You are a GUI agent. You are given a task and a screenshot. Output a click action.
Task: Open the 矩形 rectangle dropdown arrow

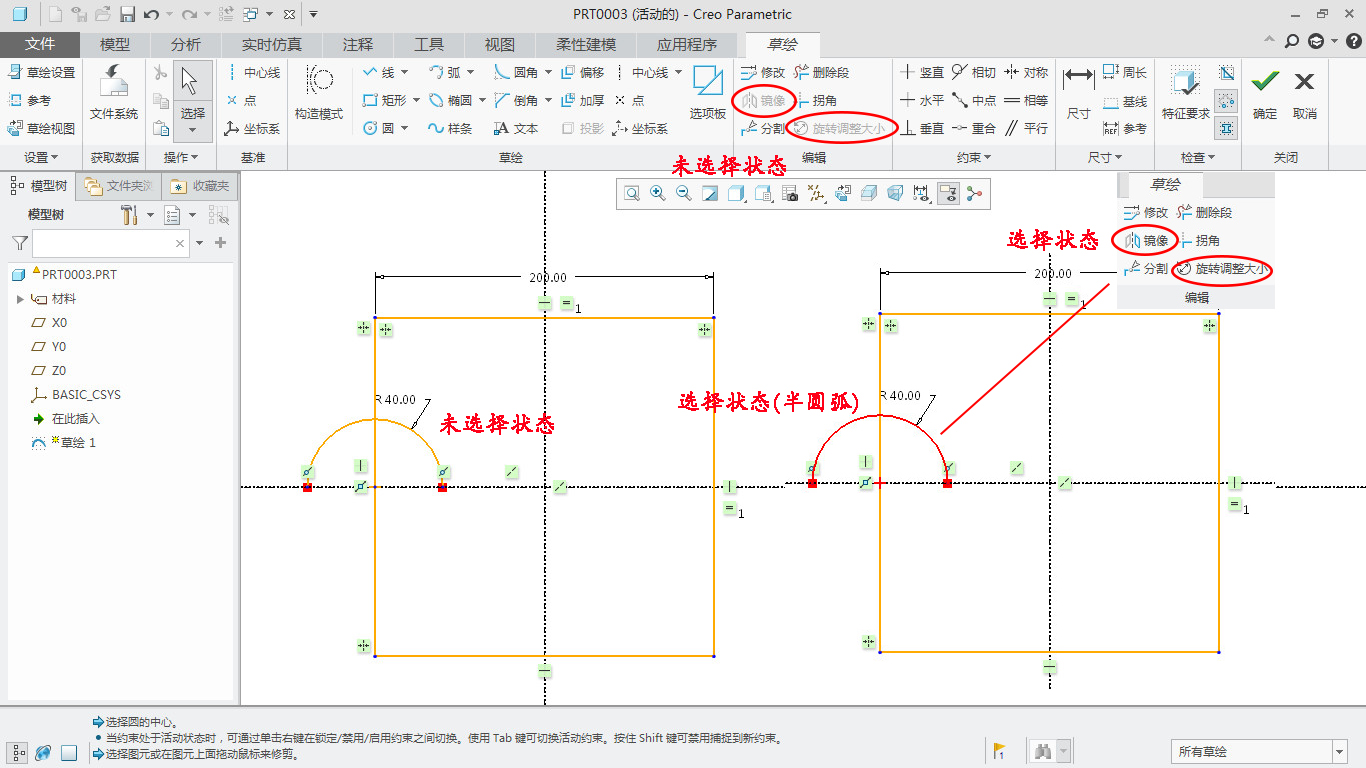click(x=416, y=100)
